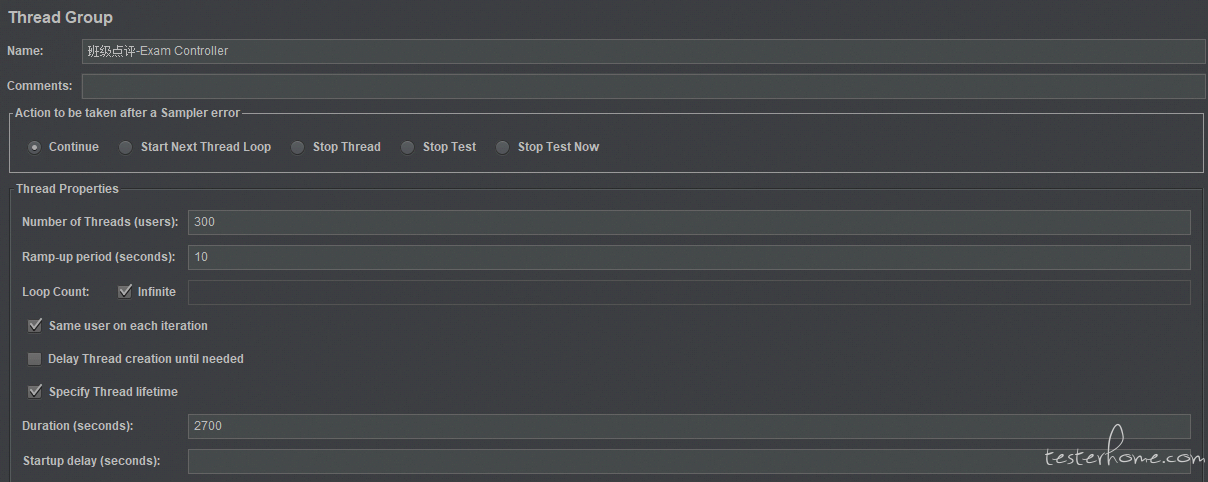Focus the Number of Threads field
Image resolution: width=1208 pixels, height=482 pixels.
(689, 222)
